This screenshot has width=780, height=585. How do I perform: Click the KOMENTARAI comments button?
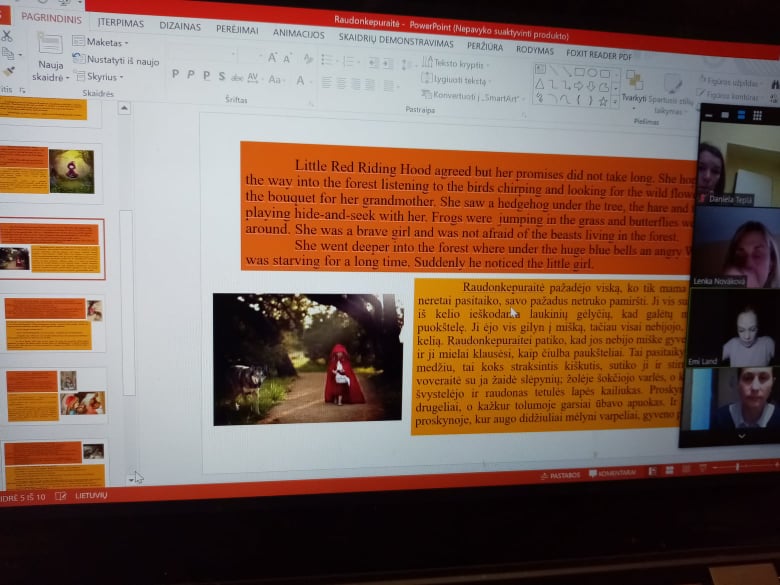pos(613,473)
